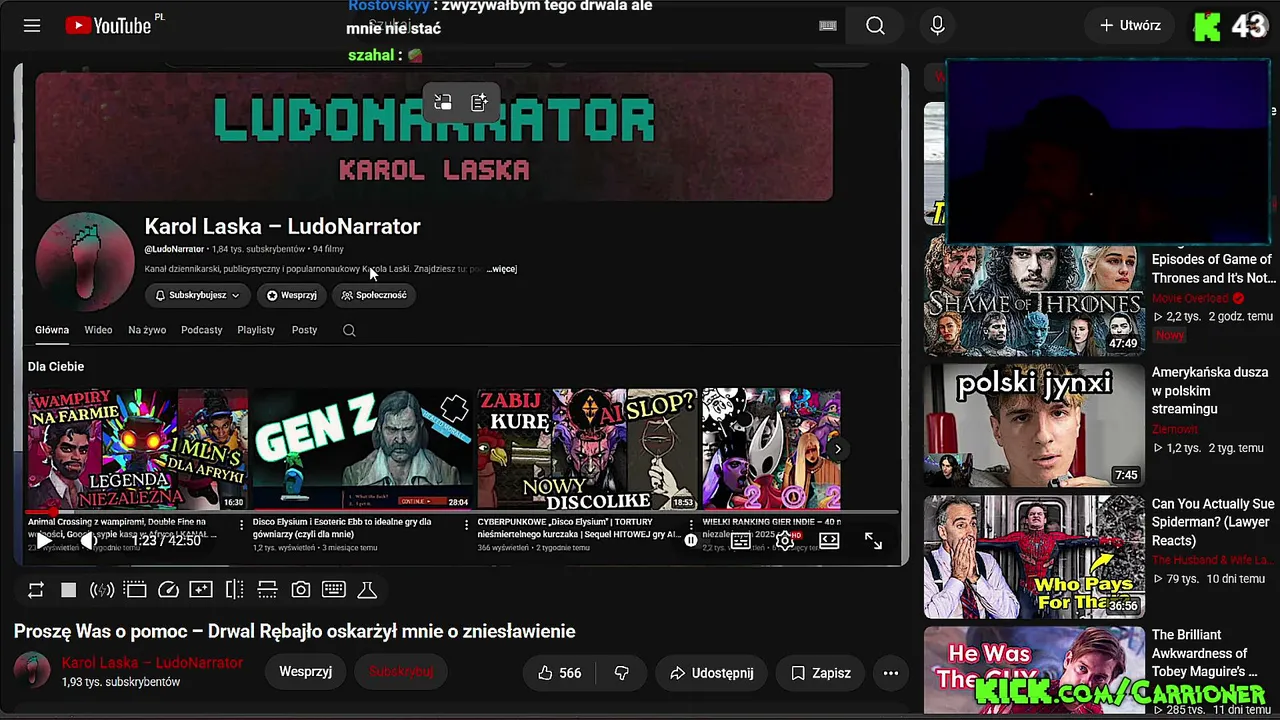Image resolution: width=1280 pixels, height=720 pixels.
Task: Toggle subtitles in the video player
Action: 740,540
